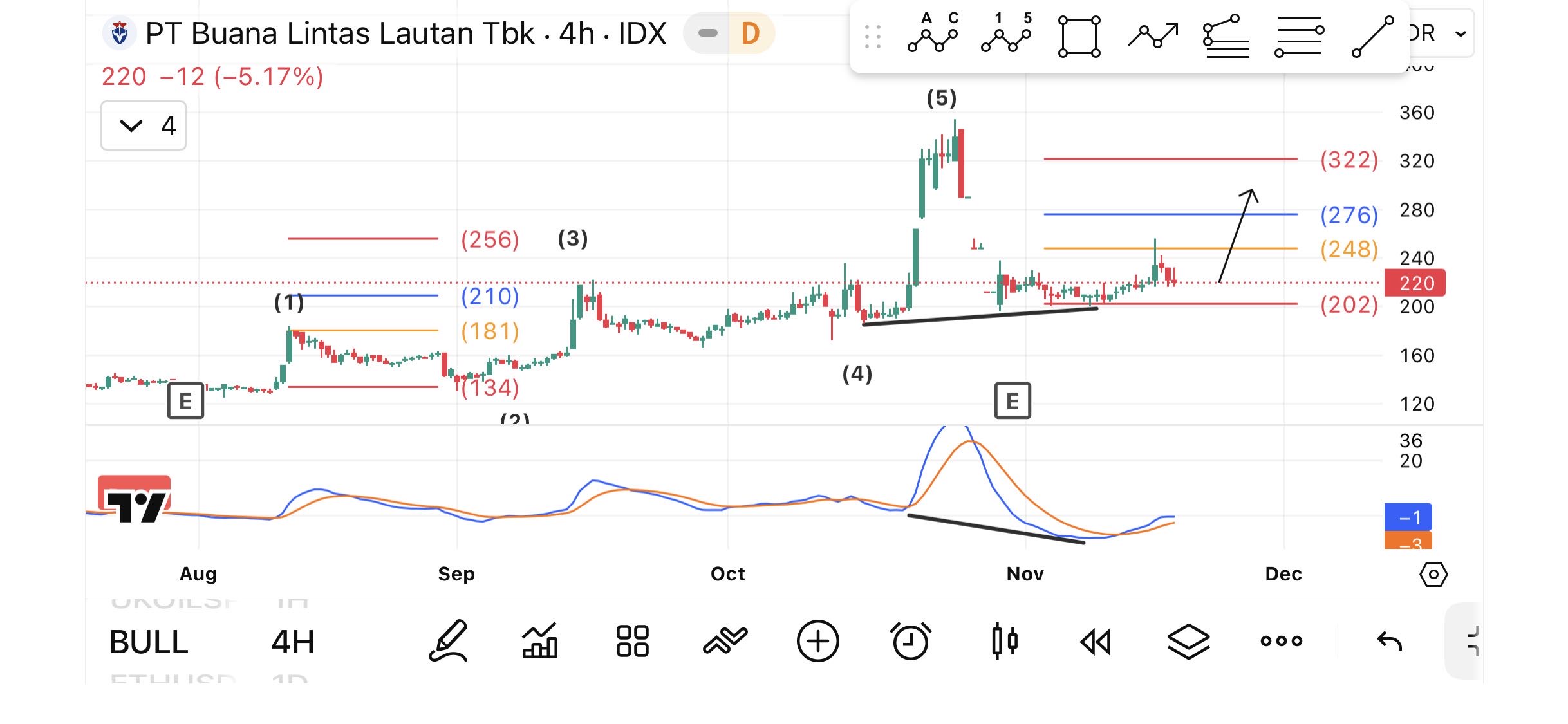Select the rectangle drawing tool
1568x724 pixels.
[1079, 37]
